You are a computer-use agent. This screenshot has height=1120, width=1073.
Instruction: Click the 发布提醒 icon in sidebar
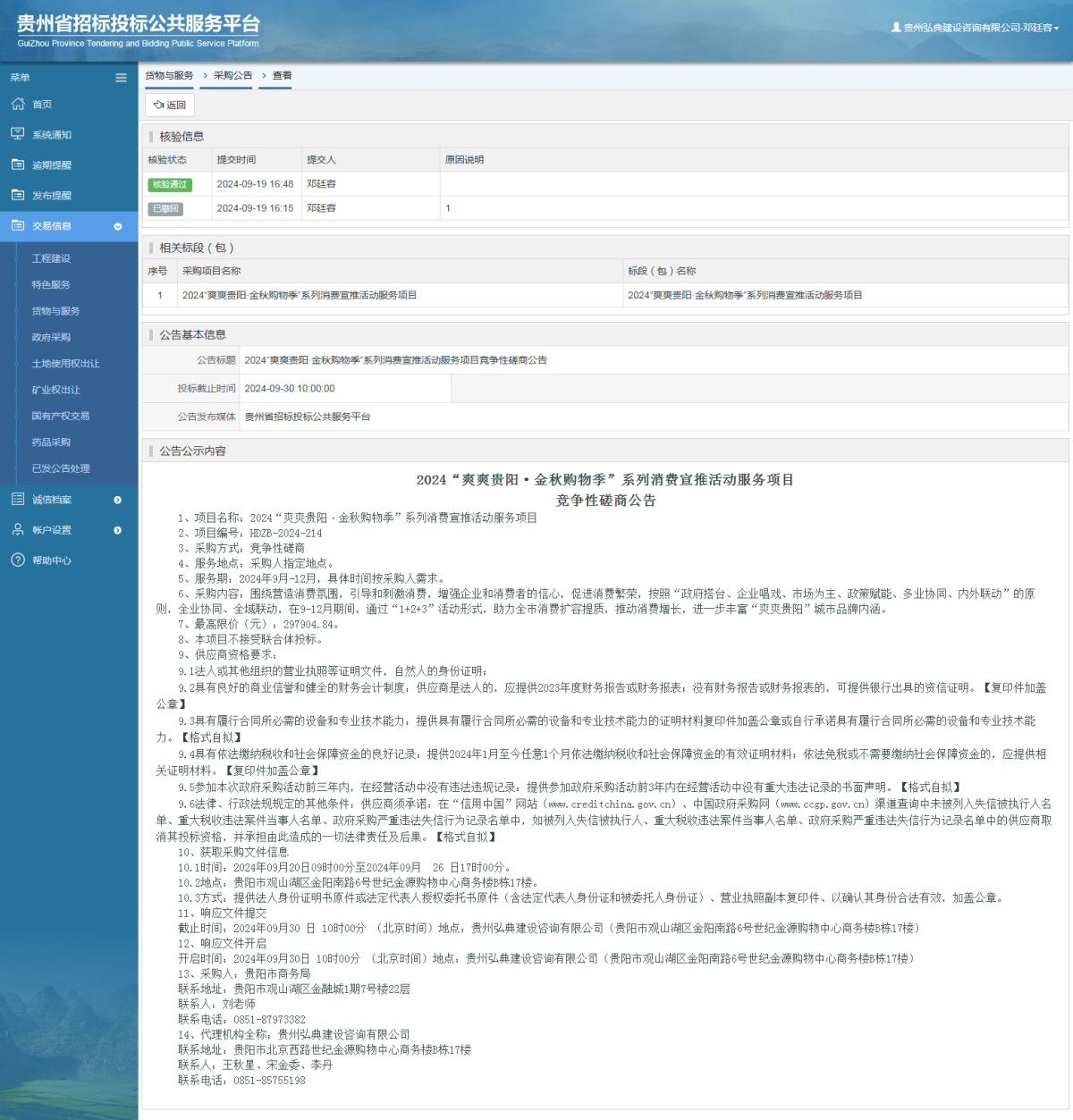click(x=18, y=195)
